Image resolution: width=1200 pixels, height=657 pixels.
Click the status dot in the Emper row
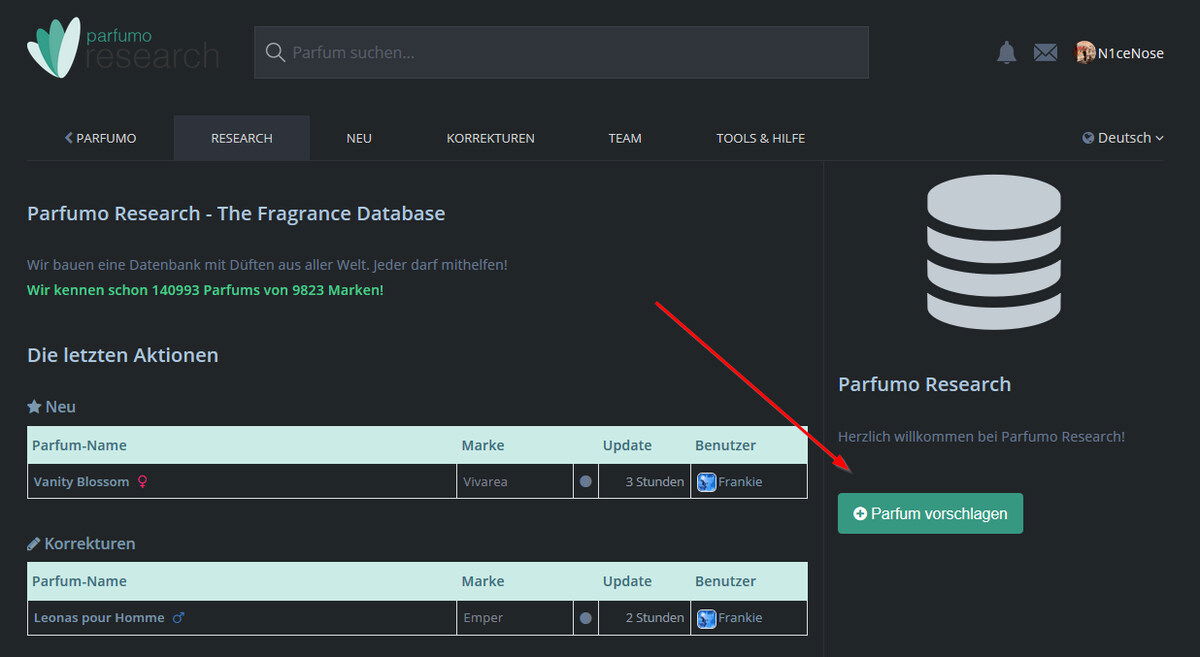pyautogui.click(x=585, y=618)
